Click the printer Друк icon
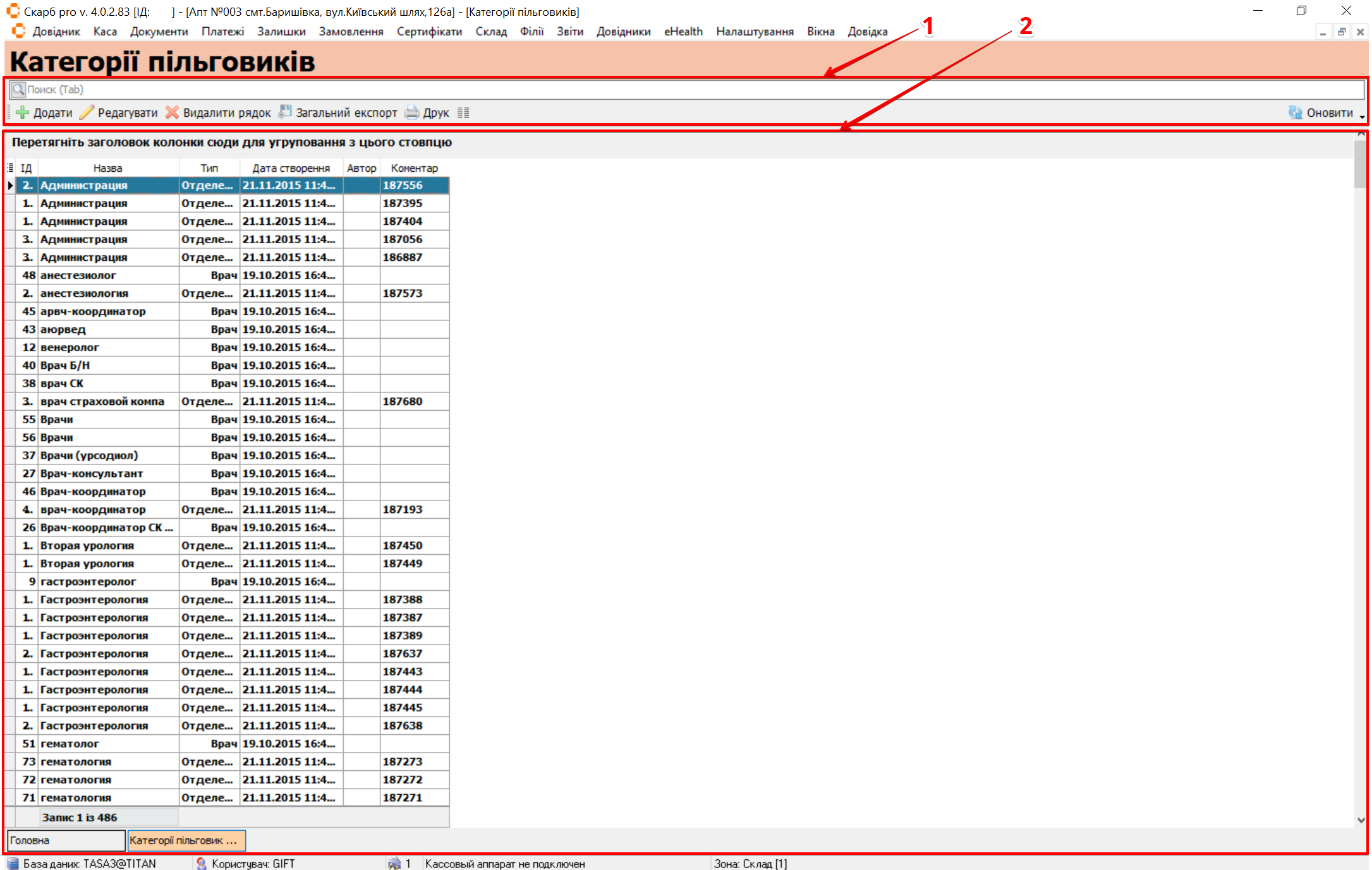The width and height of the screenshot is (1372, 870). [412, 113]
